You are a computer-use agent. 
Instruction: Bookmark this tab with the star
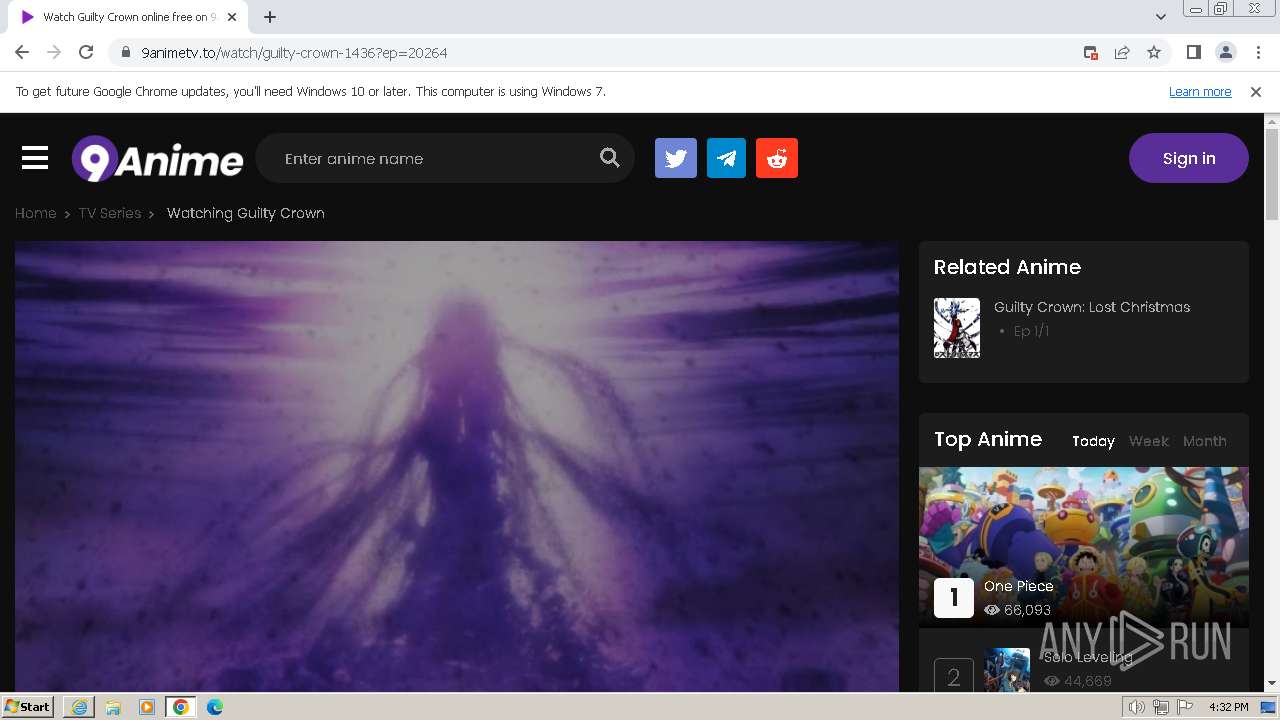(1154, 52)
